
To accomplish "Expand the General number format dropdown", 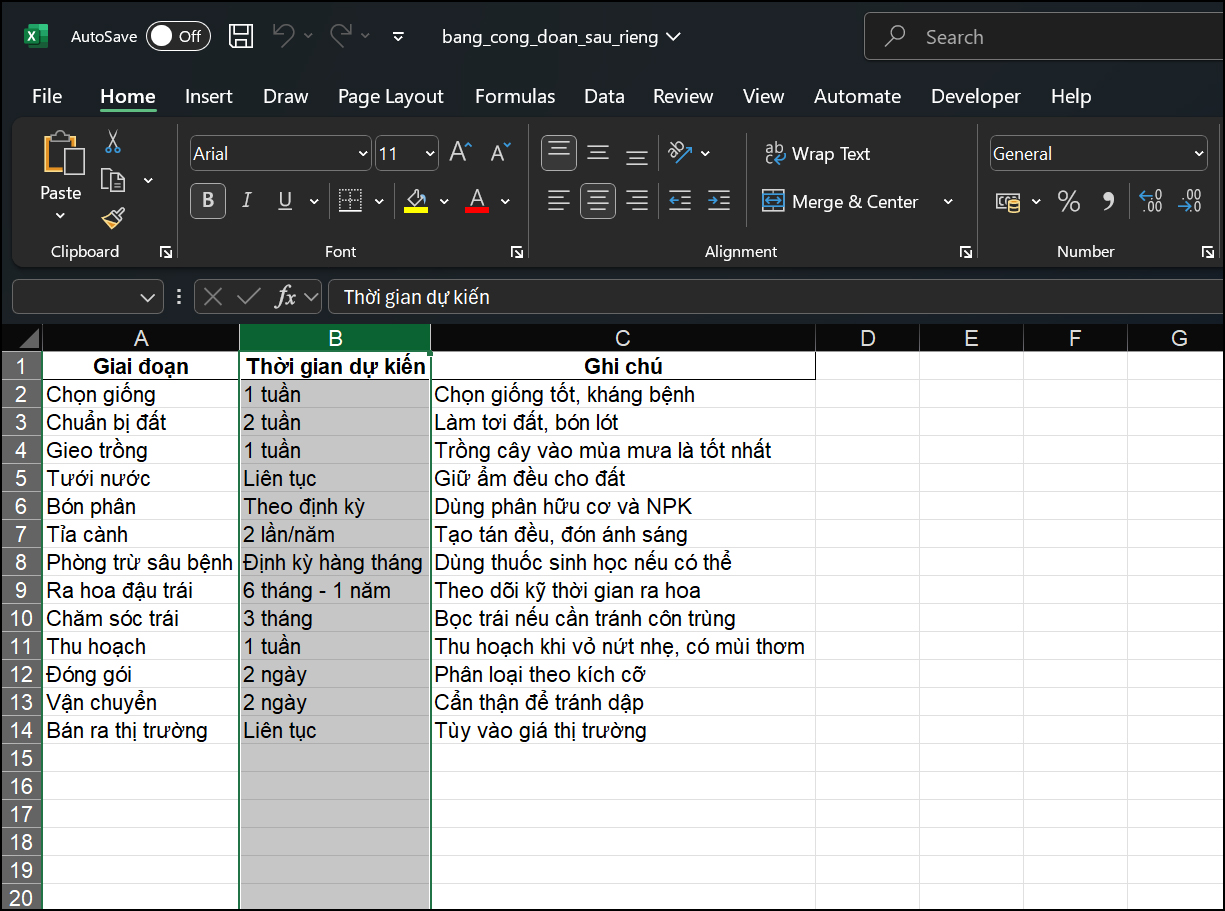I will coord(1199,154).
